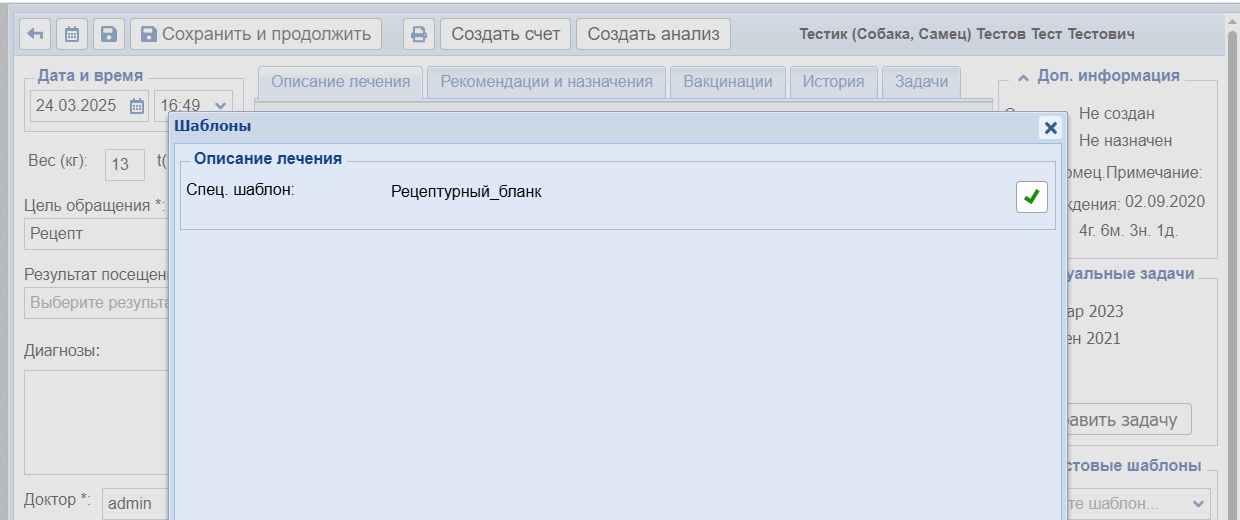The image size is (1240, 520).
Task: Open the calendar icon in the top toolbar
Action: click(x=72, y=34)
